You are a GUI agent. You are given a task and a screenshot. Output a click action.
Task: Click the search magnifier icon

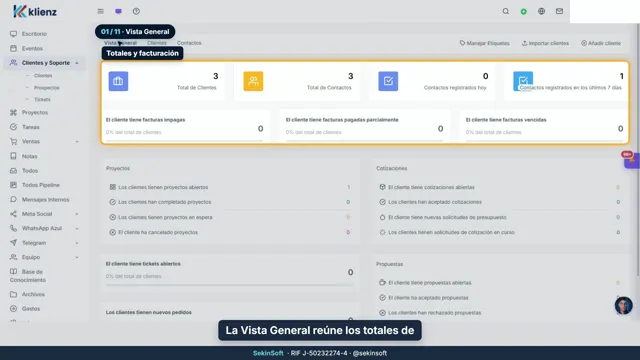tap(506, 11)
